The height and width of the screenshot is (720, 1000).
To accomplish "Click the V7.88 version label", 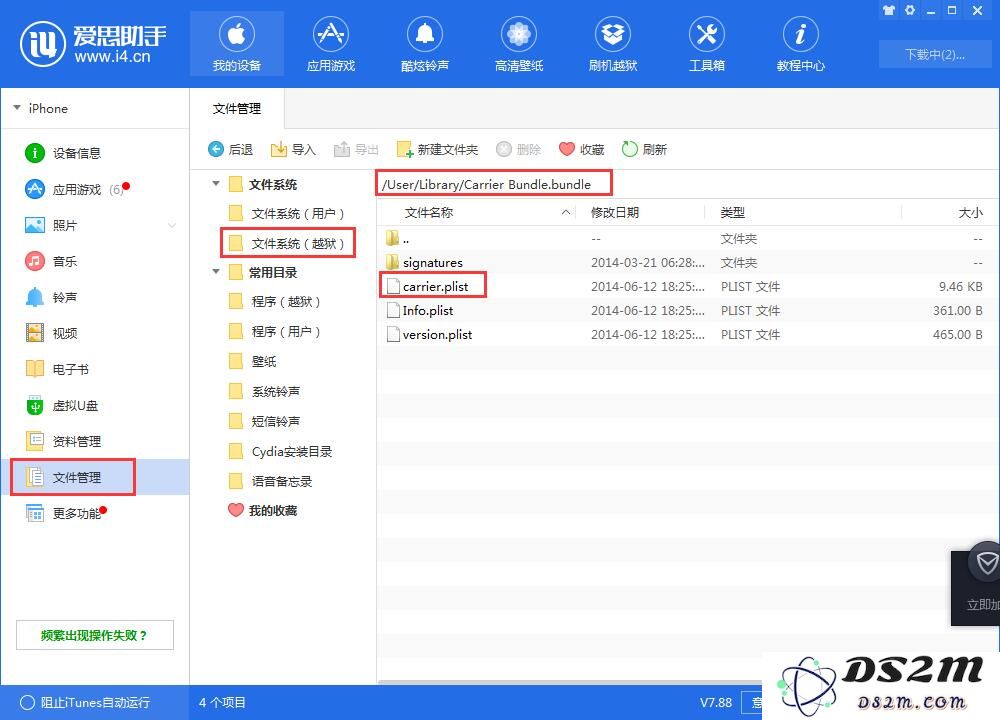I will [x=716, y=702].
